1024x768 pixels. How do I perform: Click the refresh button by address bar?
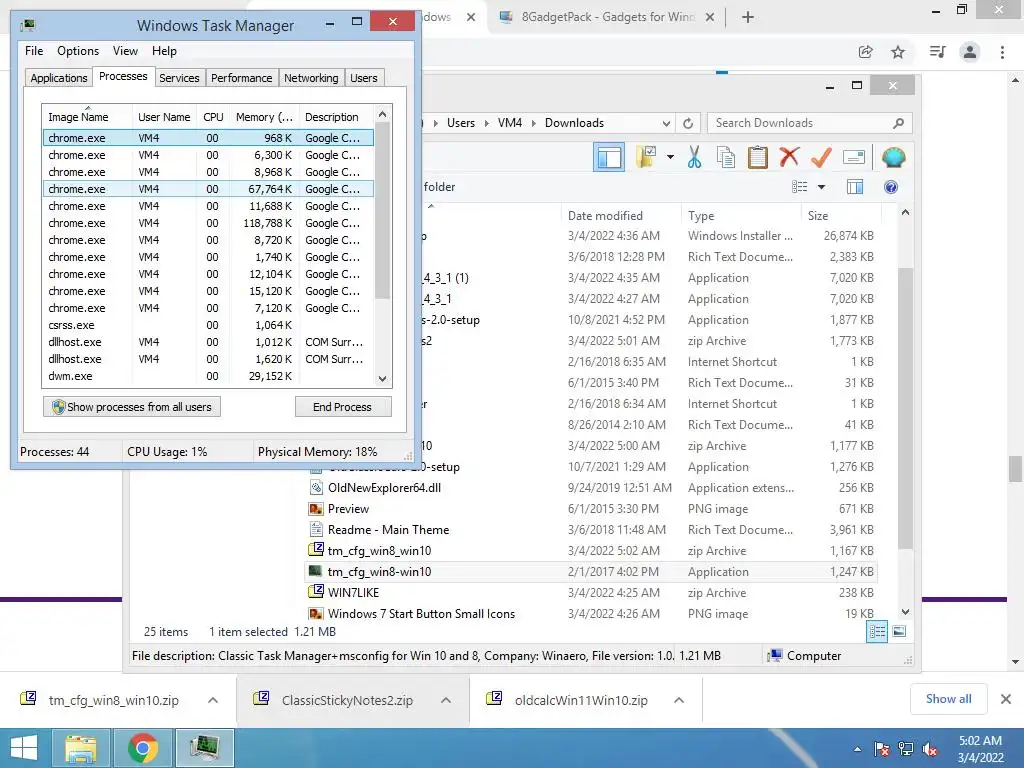click(x=688, y=123)
